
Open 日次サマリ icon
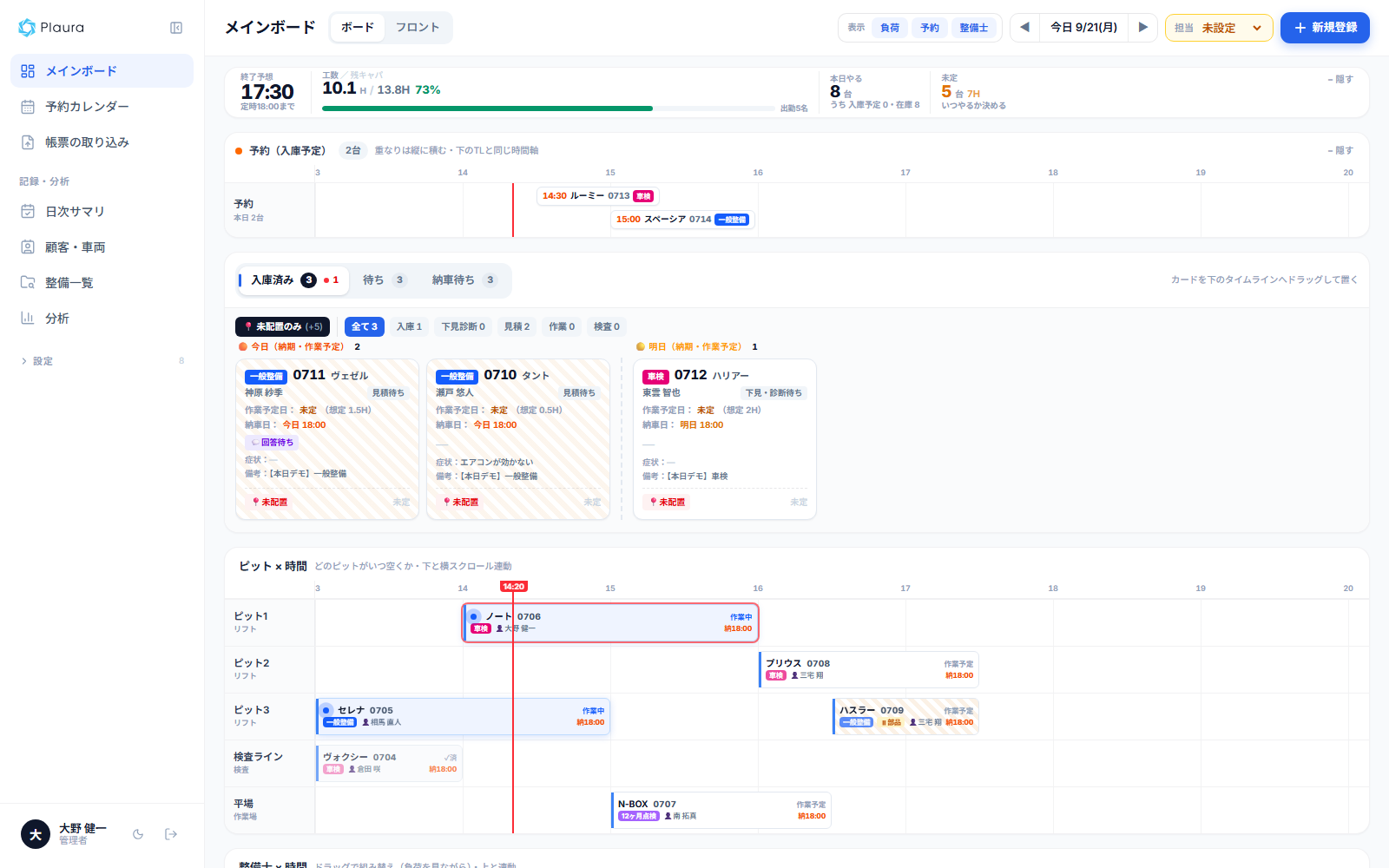click(x=28, y=212)
